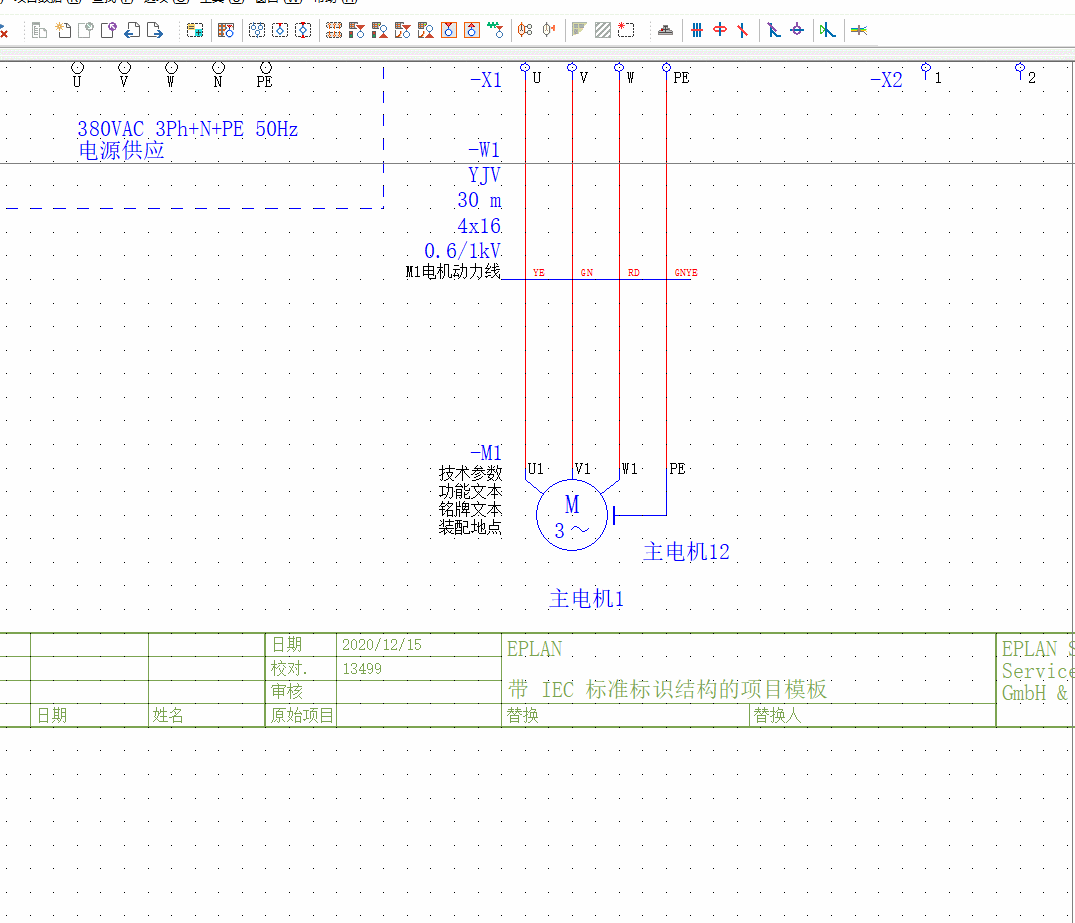Click the greyed copy pages icon
The width and height of the screenshot is (1075, 923).
[x=39, y=30]
